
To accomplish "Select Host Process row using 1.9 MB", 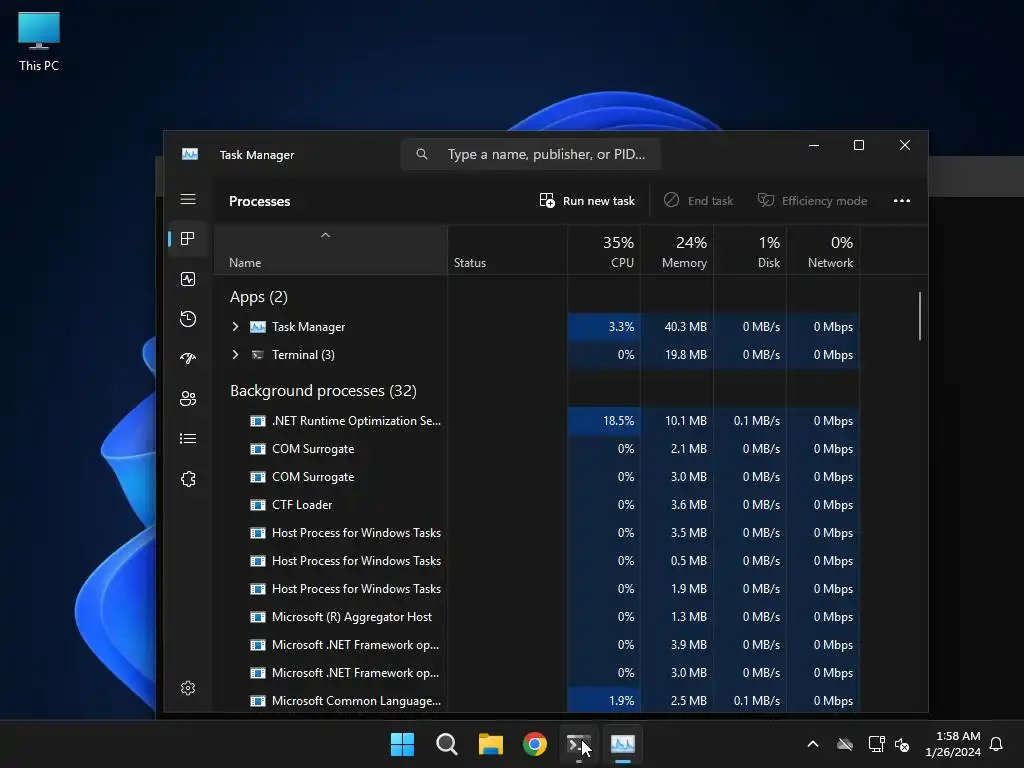I will [x=537, y=589].
